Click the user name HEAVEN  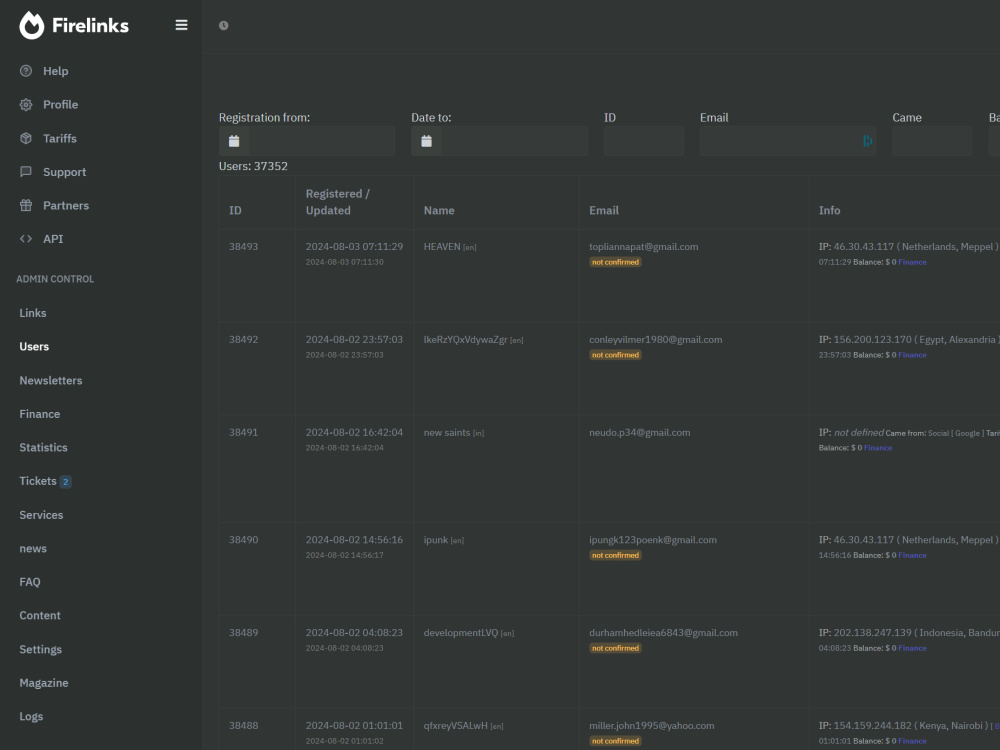[442, 247]
